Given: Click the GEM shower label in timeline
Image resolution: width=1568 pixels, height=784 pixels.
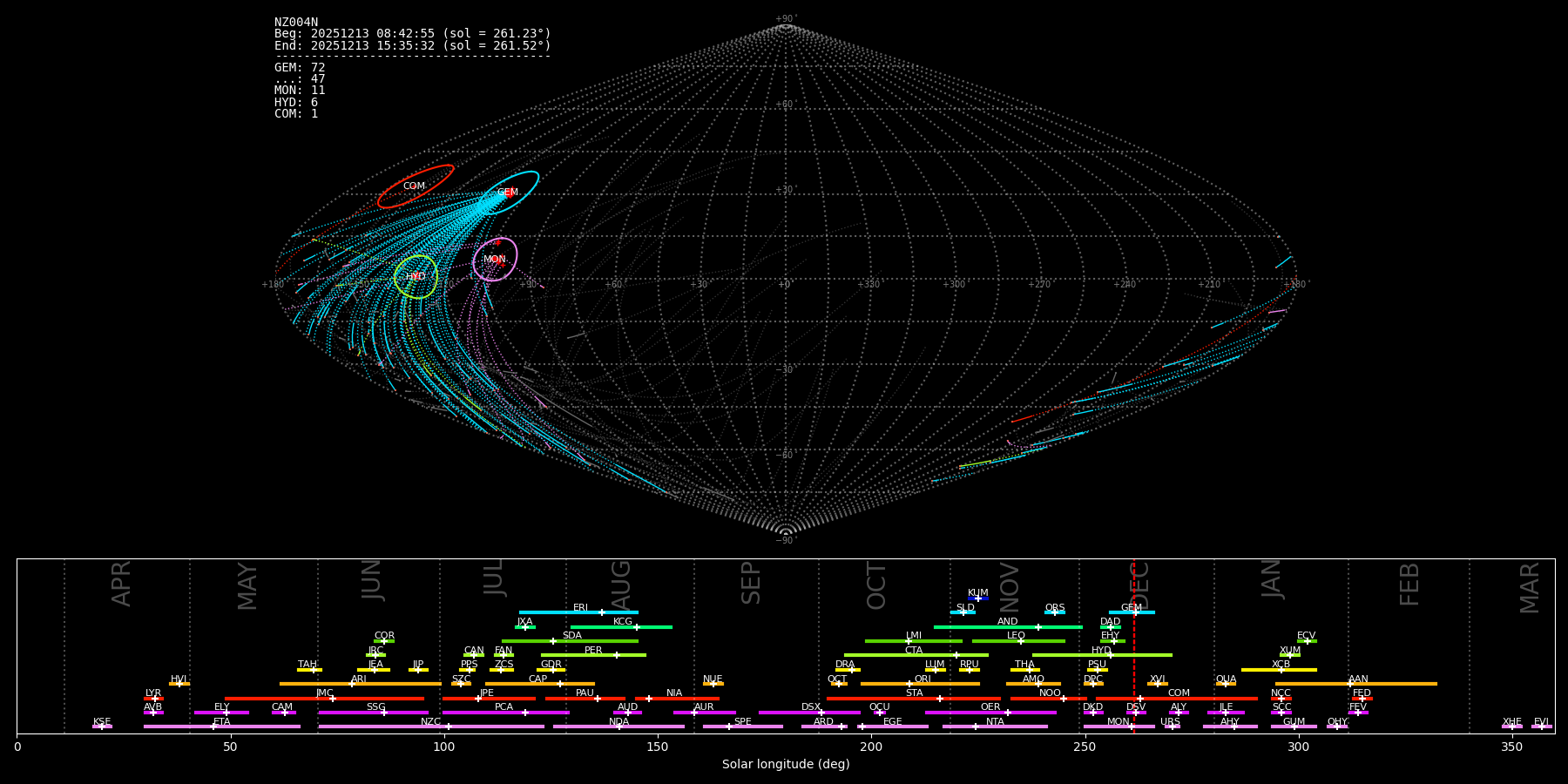Looking at the screenshot, I should [x=1132, y=608].
